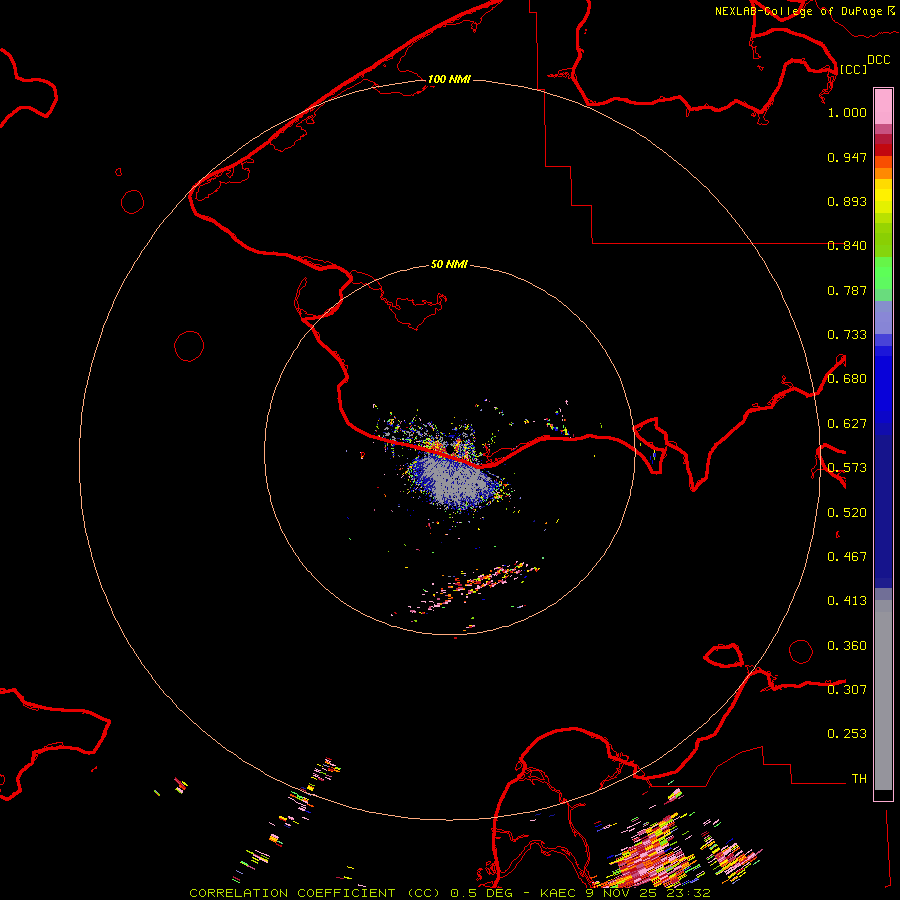Screen dimensions: 900x900
Task: Click the 0.680 color scale value
Action: pos(847,379)
